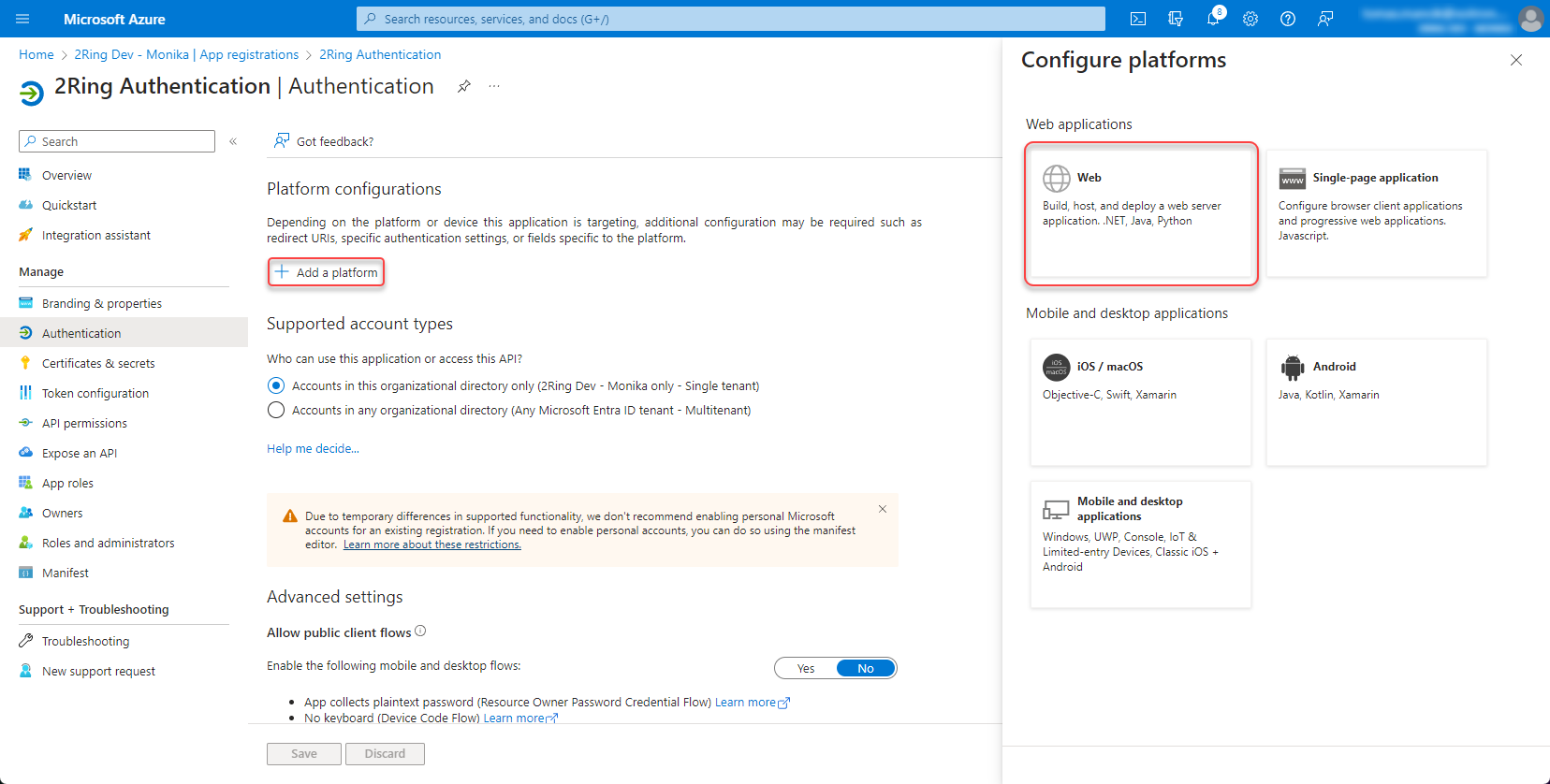Show info tooltip for public client flows
The height and width of the screenshot is (784, 1550).
point(420,632)
